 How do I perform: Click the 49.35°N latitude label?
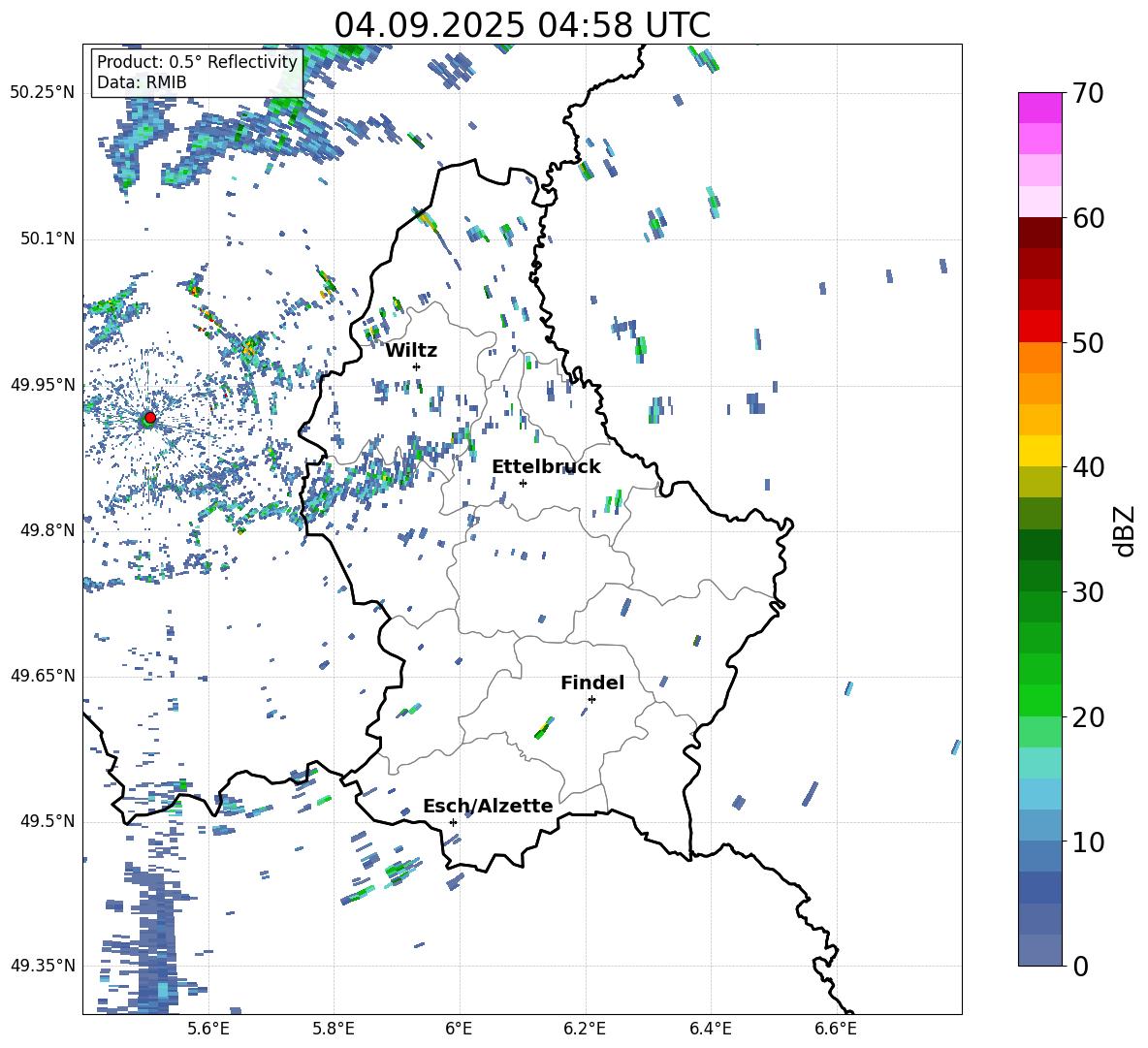coord(43,966)
